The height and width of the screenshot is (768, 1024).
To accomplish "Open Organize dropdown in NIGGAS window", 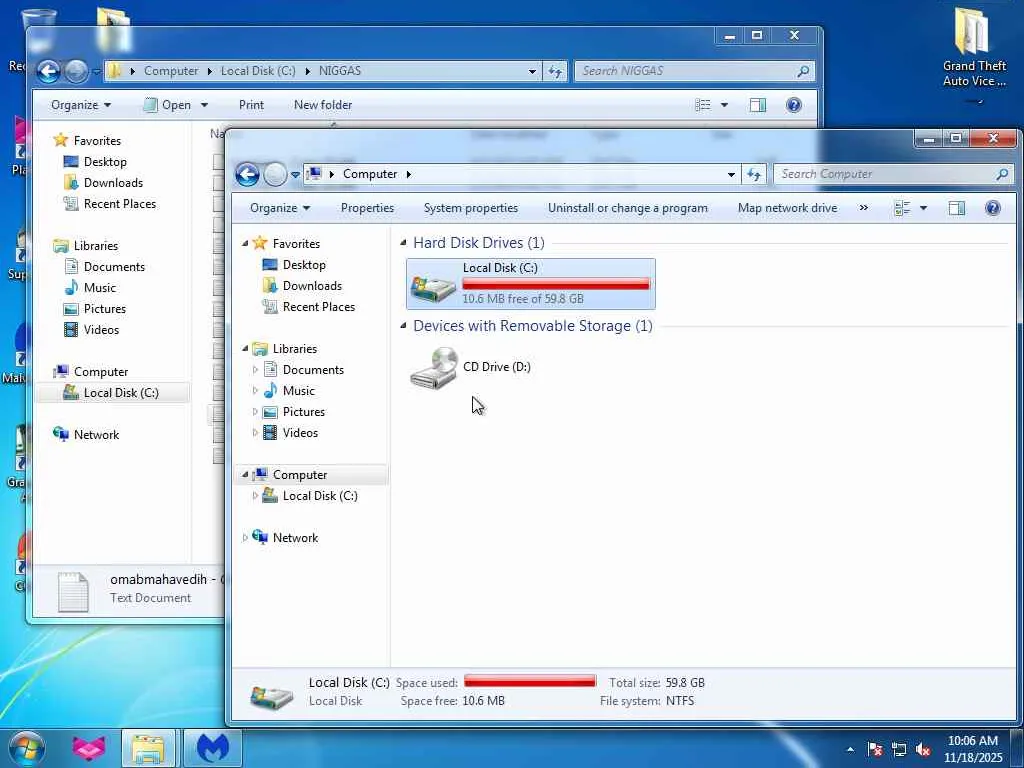I will (x=80, y=105).
